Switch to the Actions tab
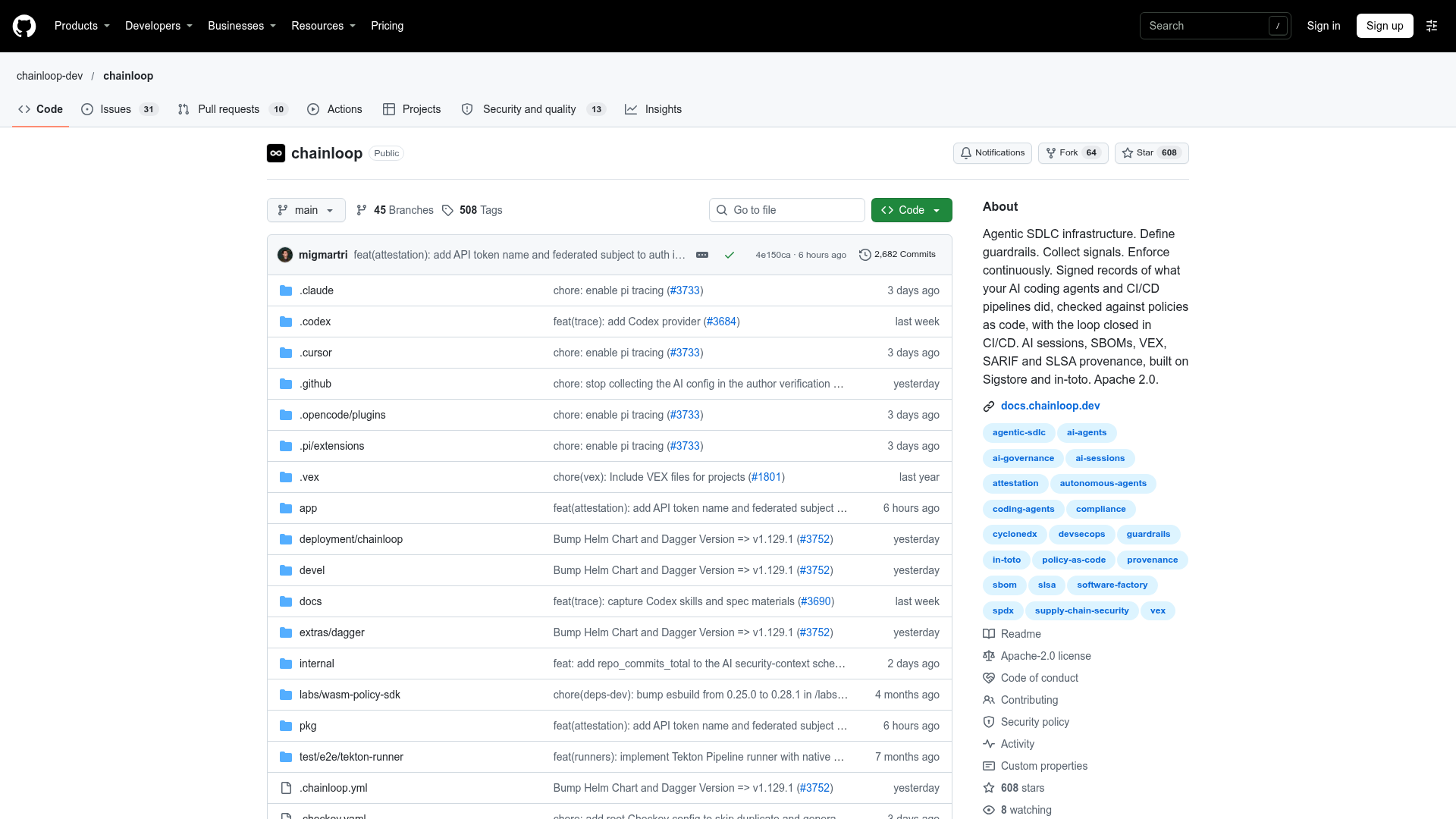 pos(335,109)
